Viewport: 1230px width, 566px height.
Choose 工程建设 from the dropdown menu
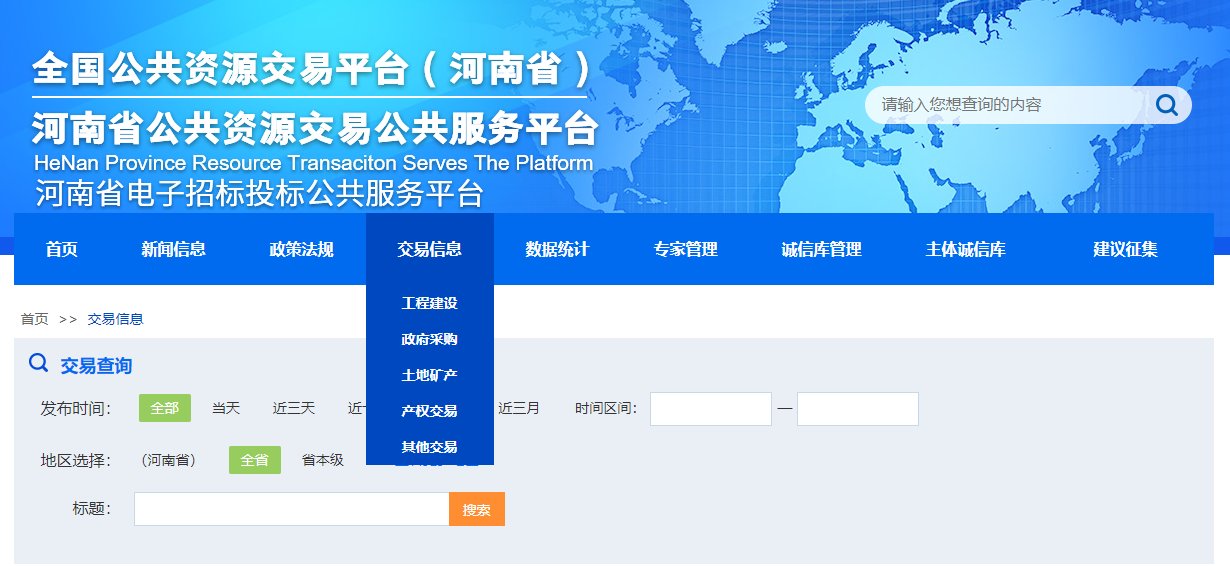point(430,303)
